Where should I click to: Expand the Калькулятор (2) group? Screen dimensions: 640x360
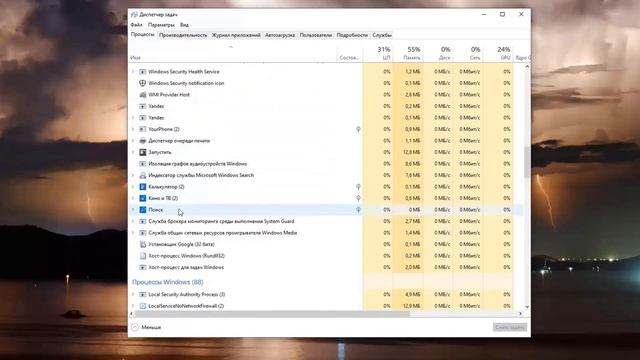pos(133,187)
